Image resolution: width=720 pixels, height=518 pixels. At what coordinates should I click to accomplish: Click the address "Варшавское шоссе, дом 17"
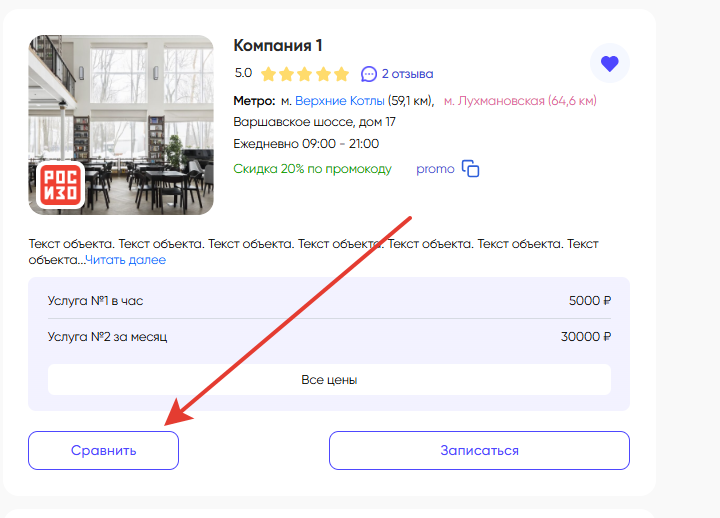tap(314, 122)
